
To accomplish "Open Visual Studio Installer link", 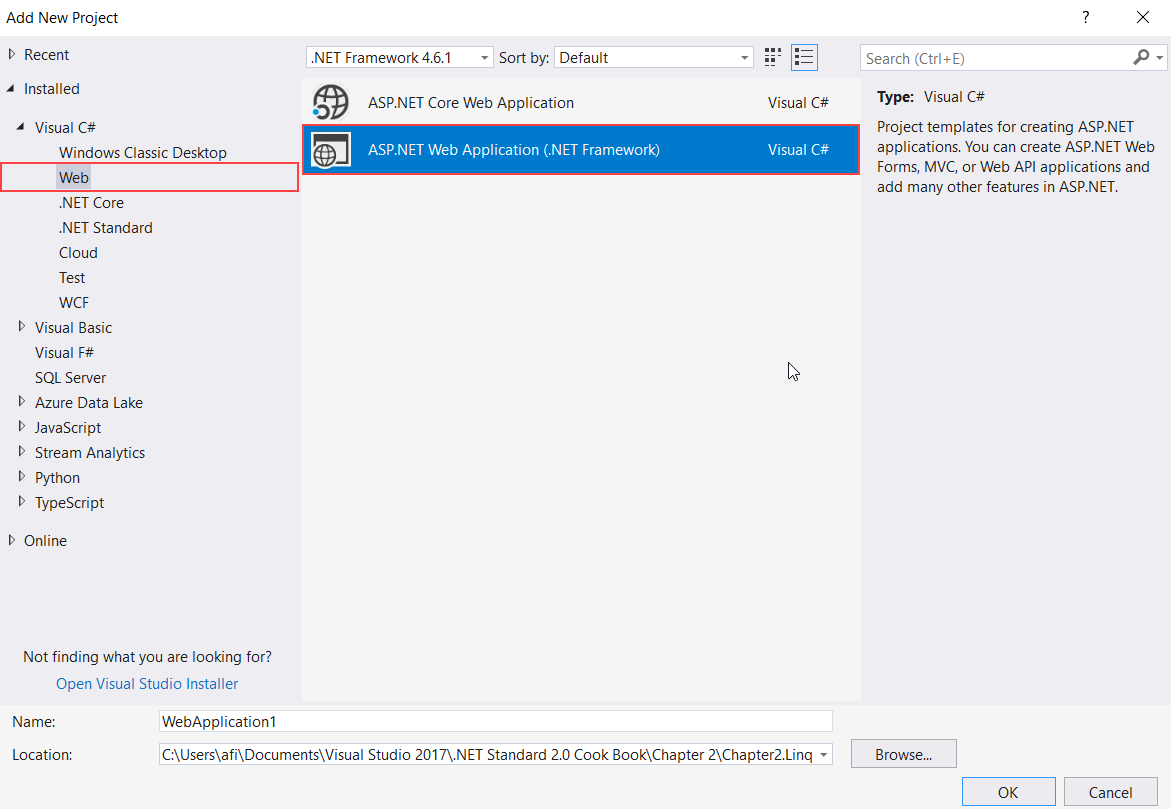I will click(147, 684).
